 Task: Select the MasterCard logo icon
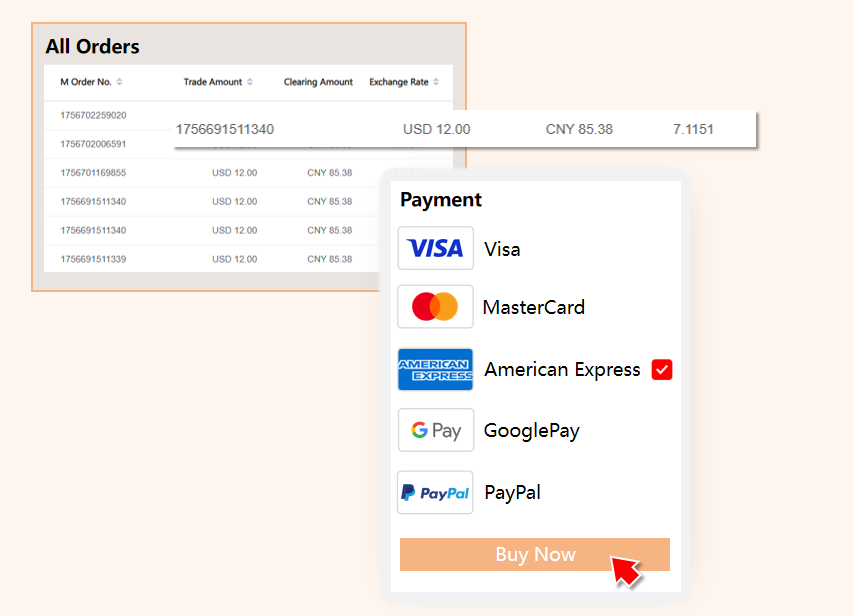point(435,307)
